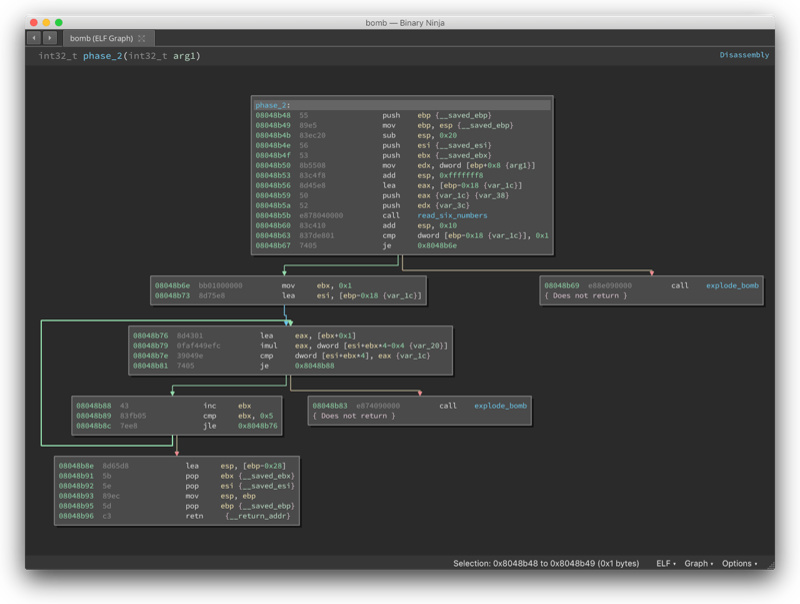
Task: Click the back navigation arrow
Action: (x=34, y=38)
